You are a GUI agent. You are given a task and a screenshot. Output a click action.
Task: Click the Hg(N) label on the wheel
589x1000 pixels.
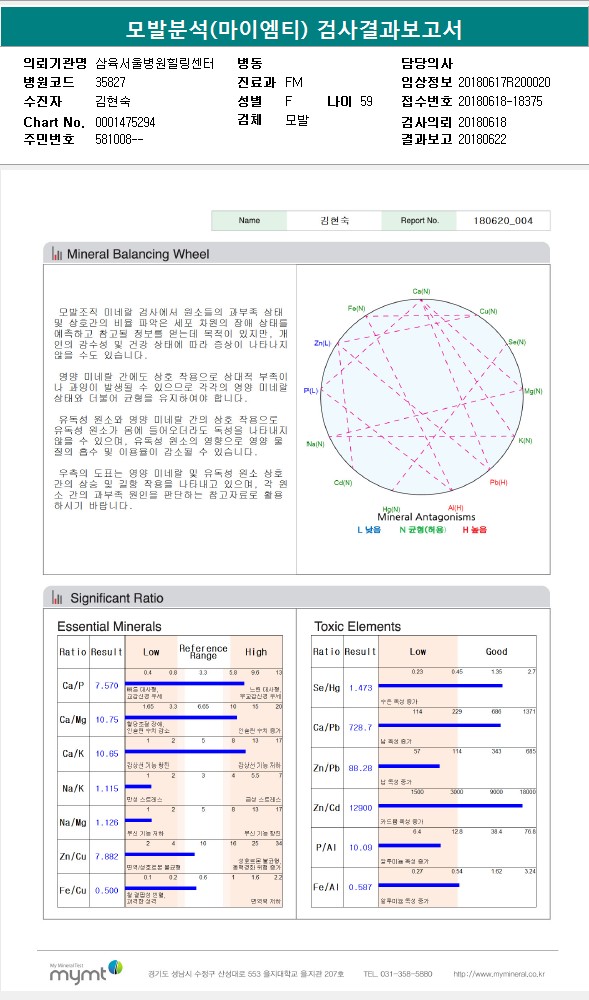(391, 509)
